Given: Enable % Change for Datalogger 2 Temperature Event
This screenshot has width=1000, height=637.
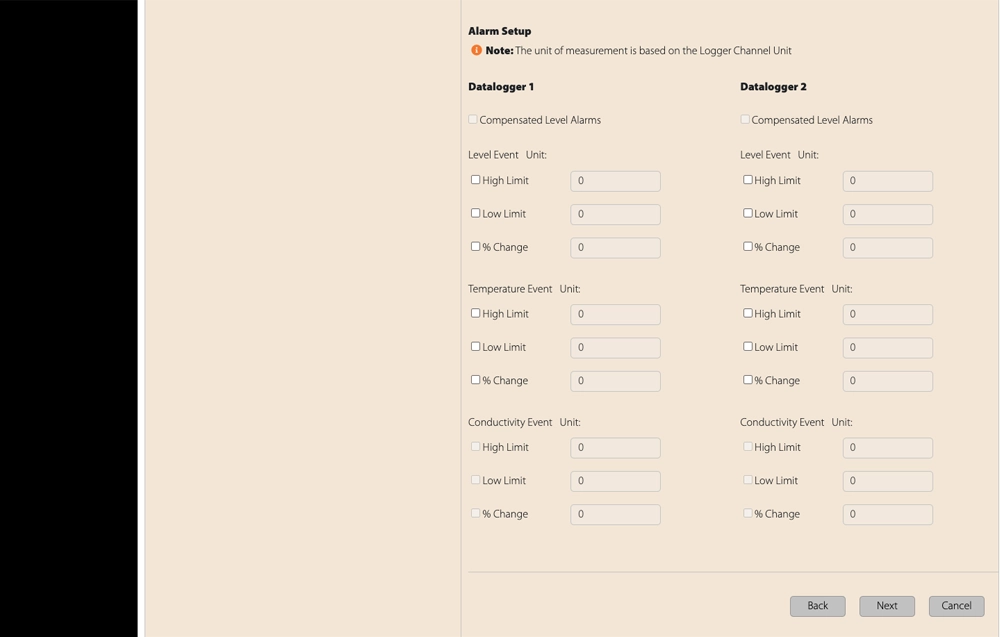Looking at the screenshot, I should tap(747, 379).
